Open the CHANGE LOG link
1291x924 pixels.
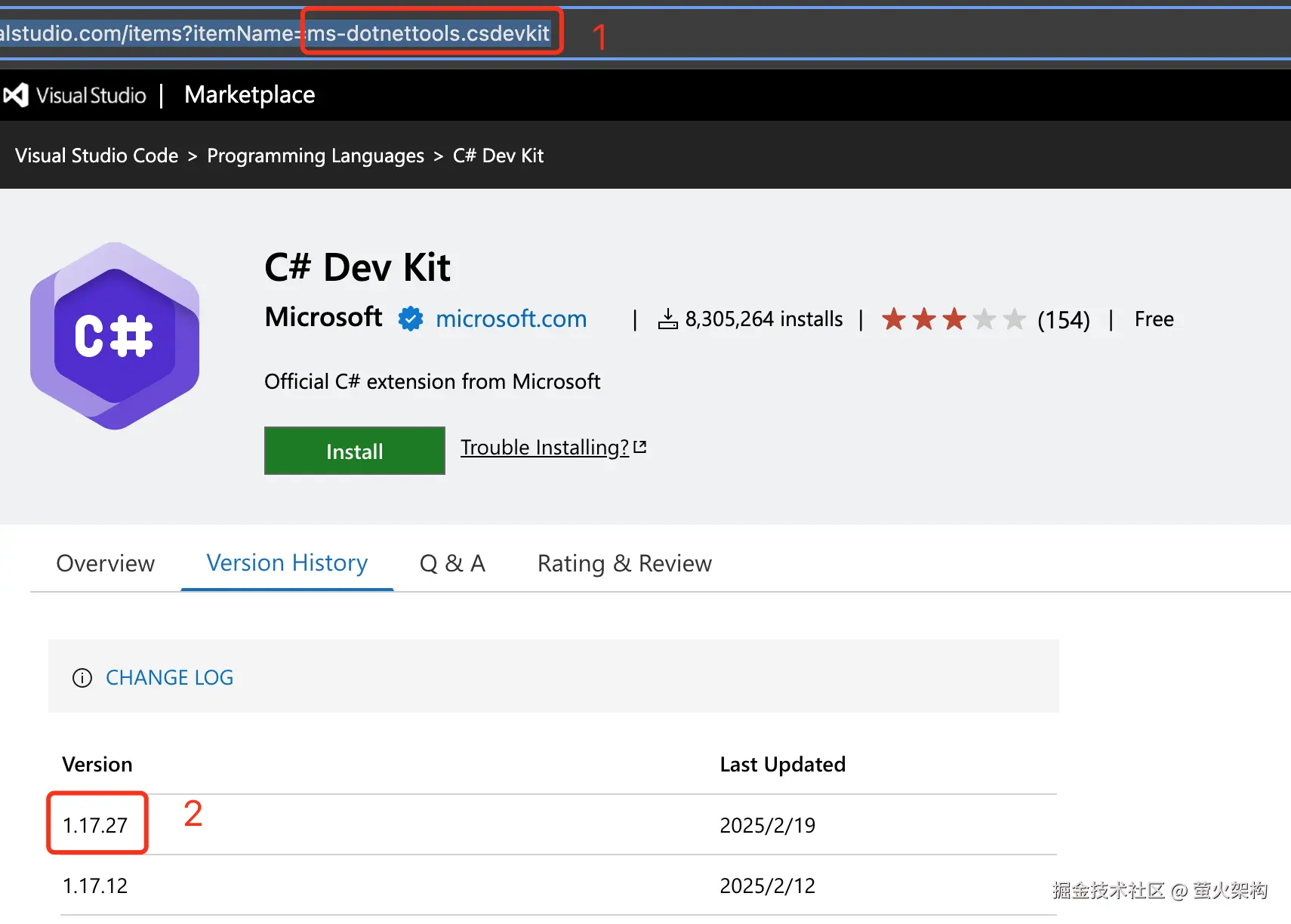pyautogui.click(x=169, y=678)
